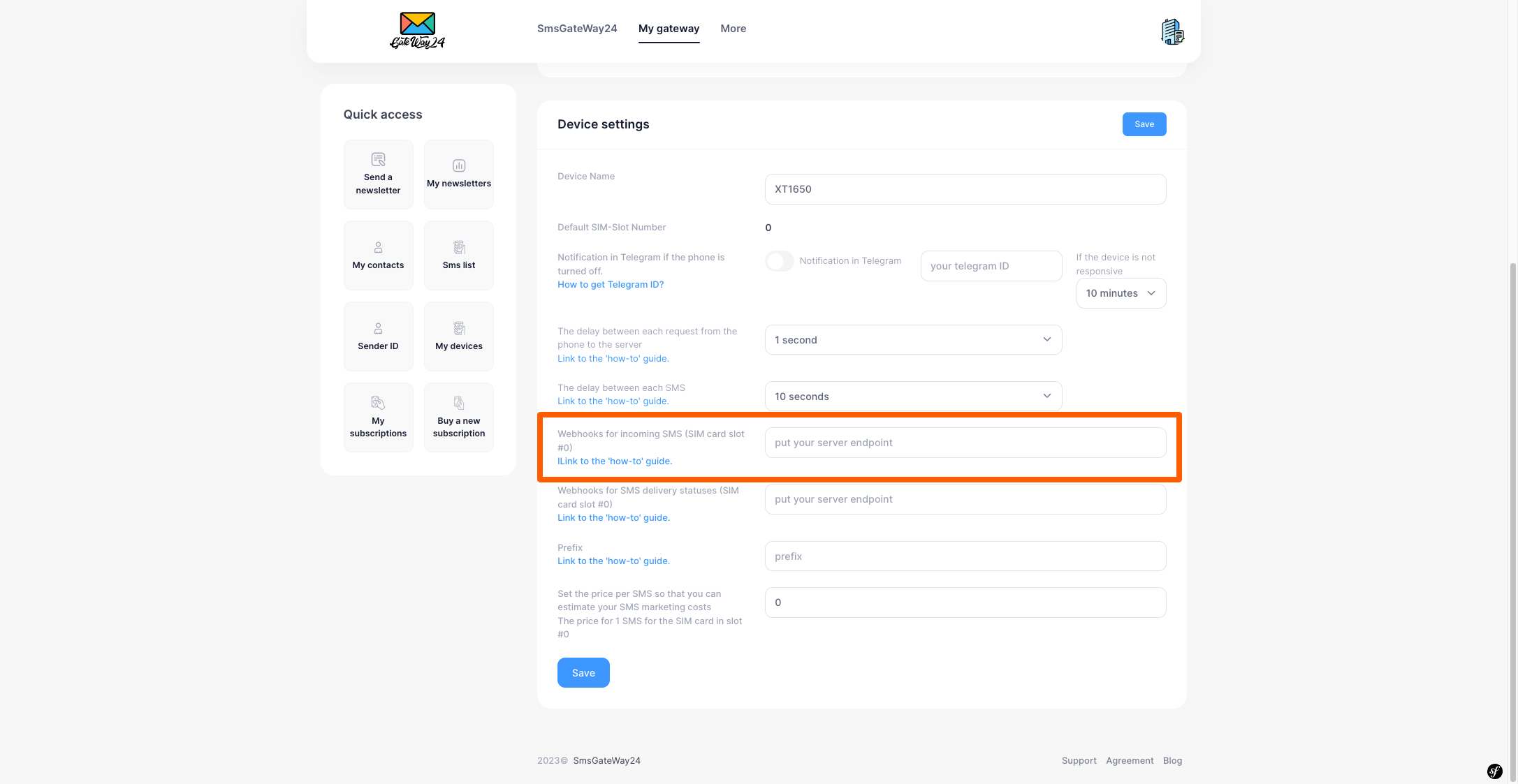Open how-to guide link for request delay
This screenshot has height=784, width=1518.
pos(613,359)
